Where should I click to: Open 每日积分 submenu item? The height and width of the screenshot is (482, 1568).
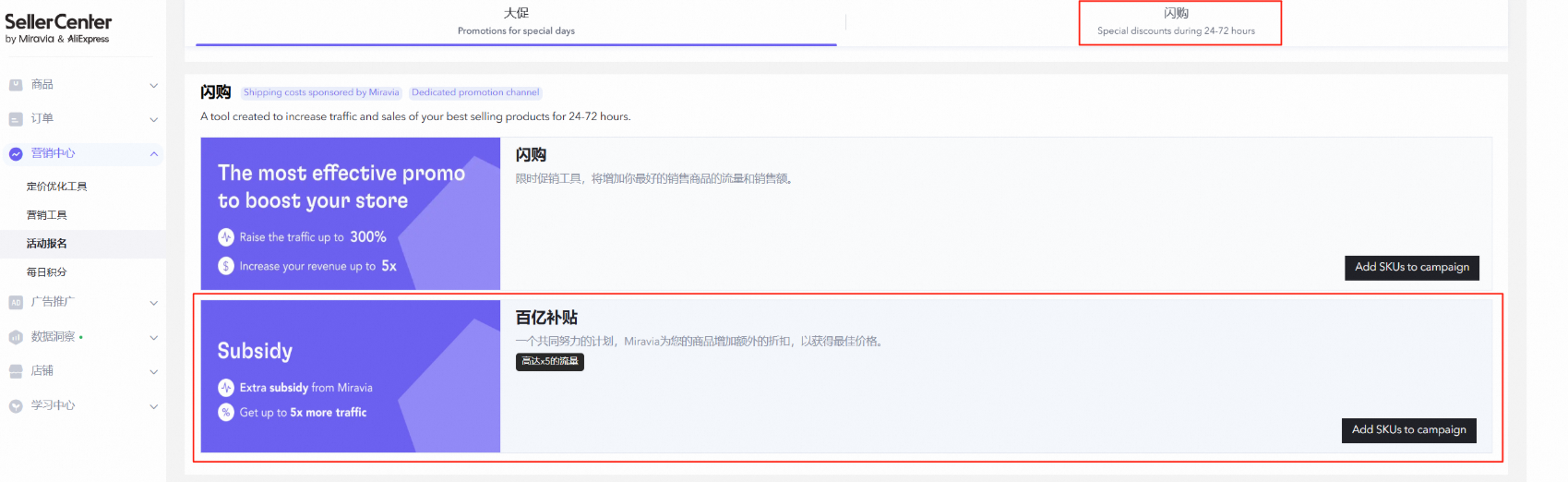(47, 272)
